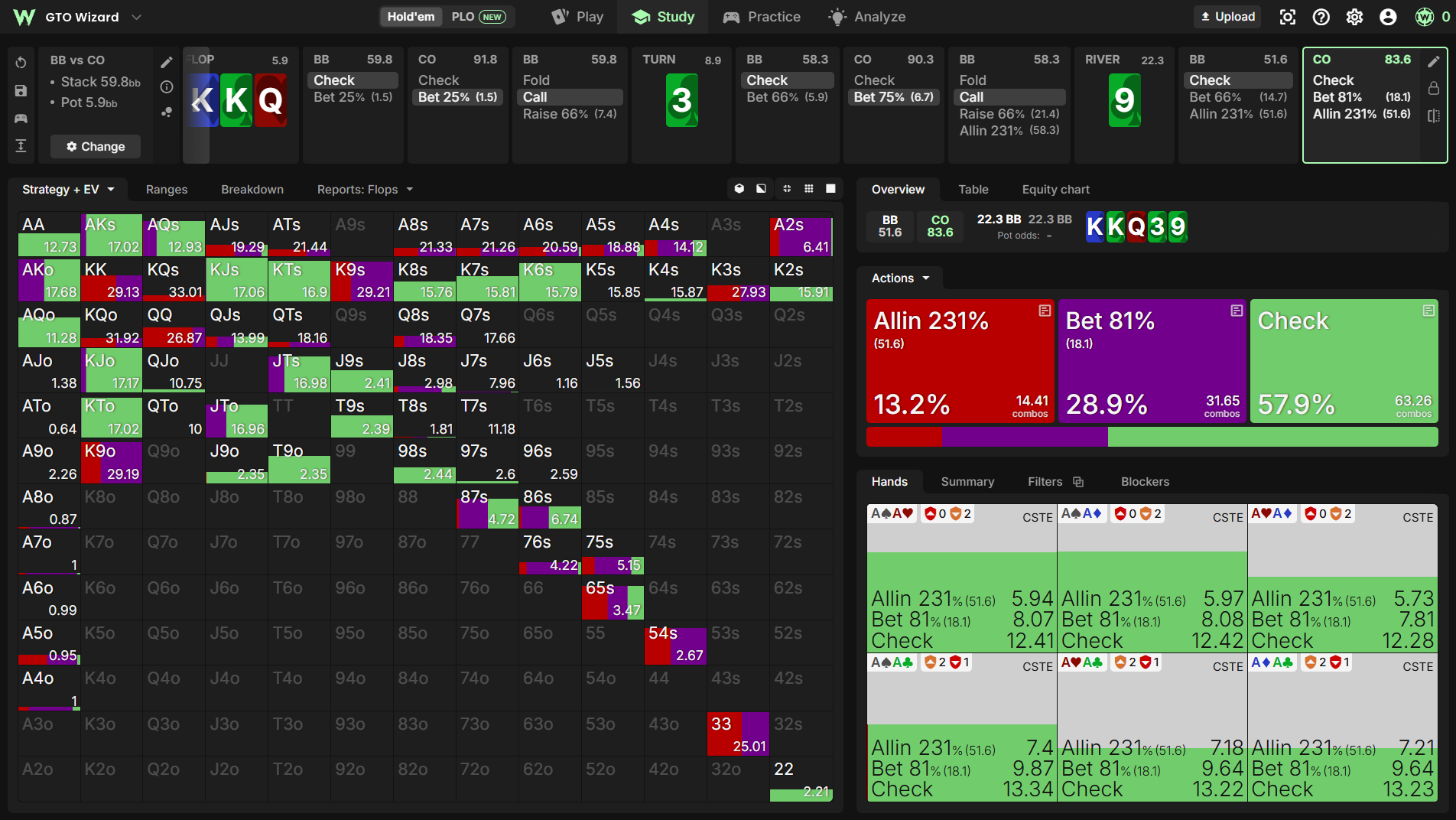Image resolution: width=1456 pixels, height=820 pixels.
Task: Open settings gear in top bar
Action: [1354, 17]
